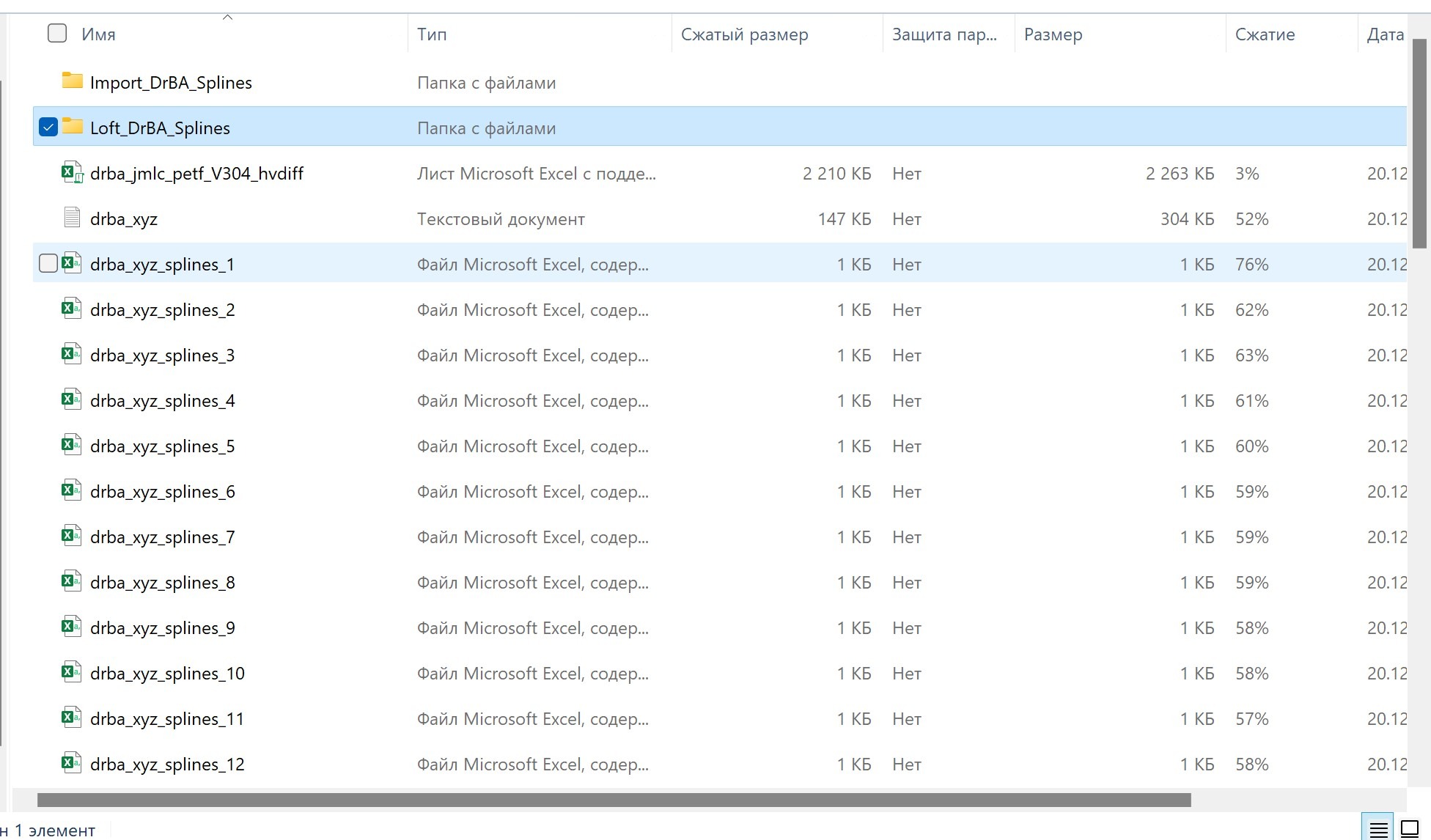Click the 3% compression value
Screen dimensions: 1431x840
[1247, 174]
